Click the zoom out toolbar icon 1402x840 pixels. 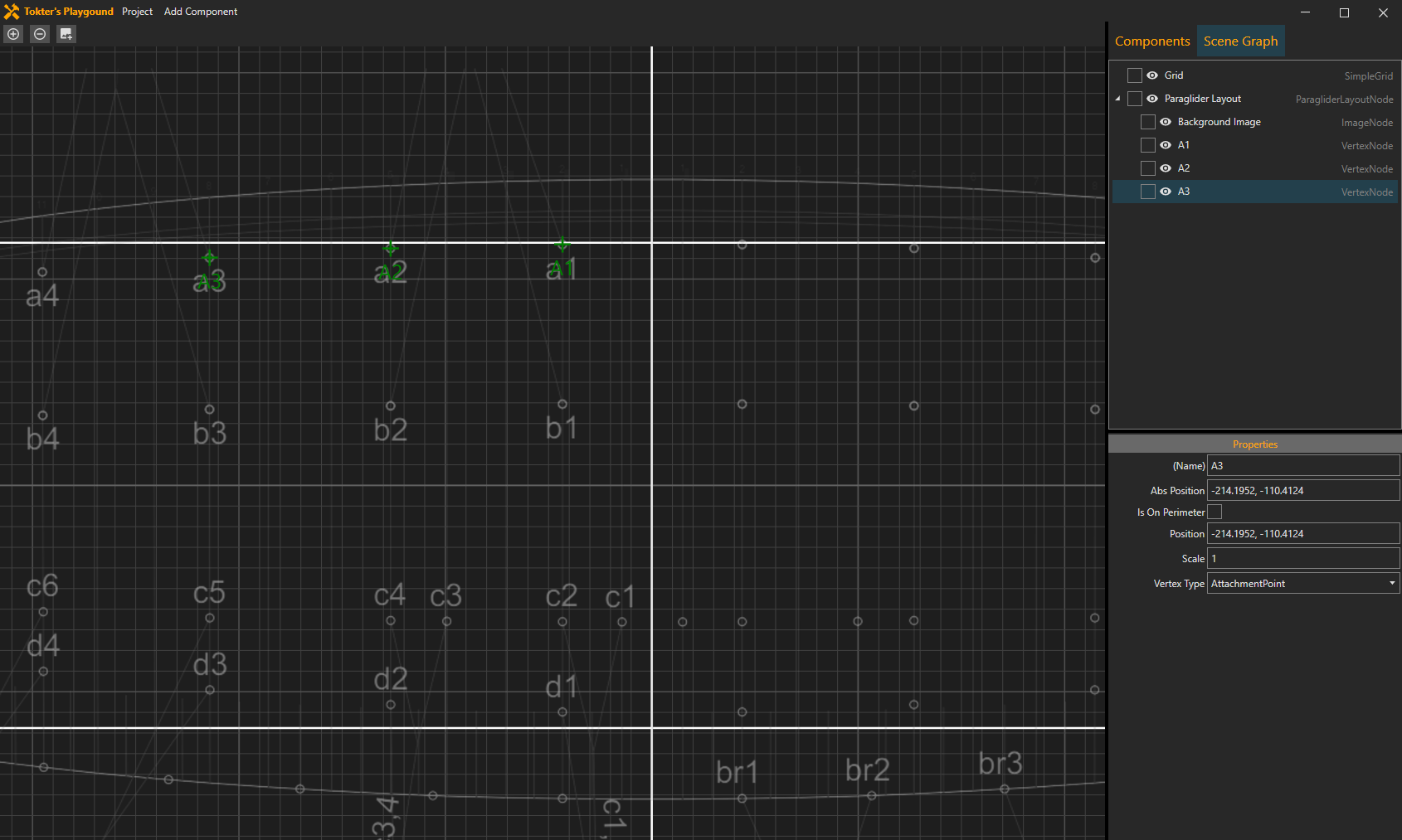pyautogui.click(x=40, y=34)
